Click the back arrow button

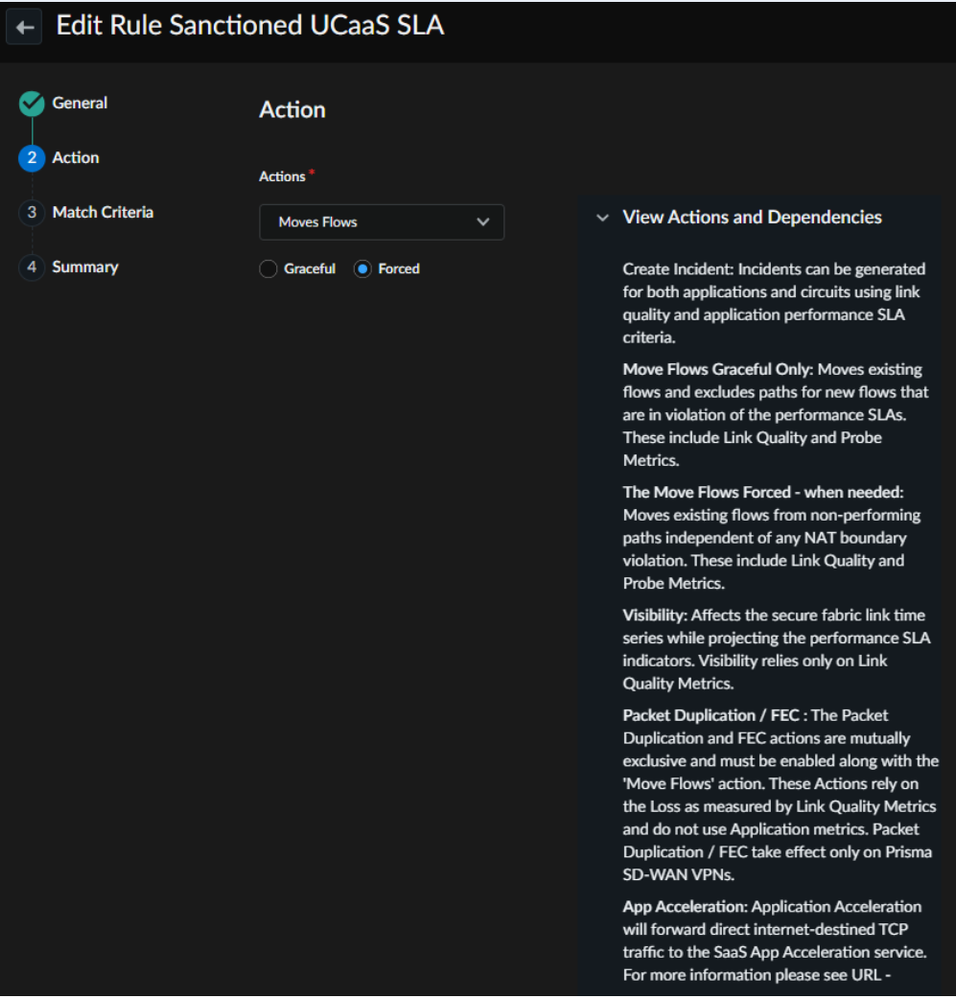24,27
